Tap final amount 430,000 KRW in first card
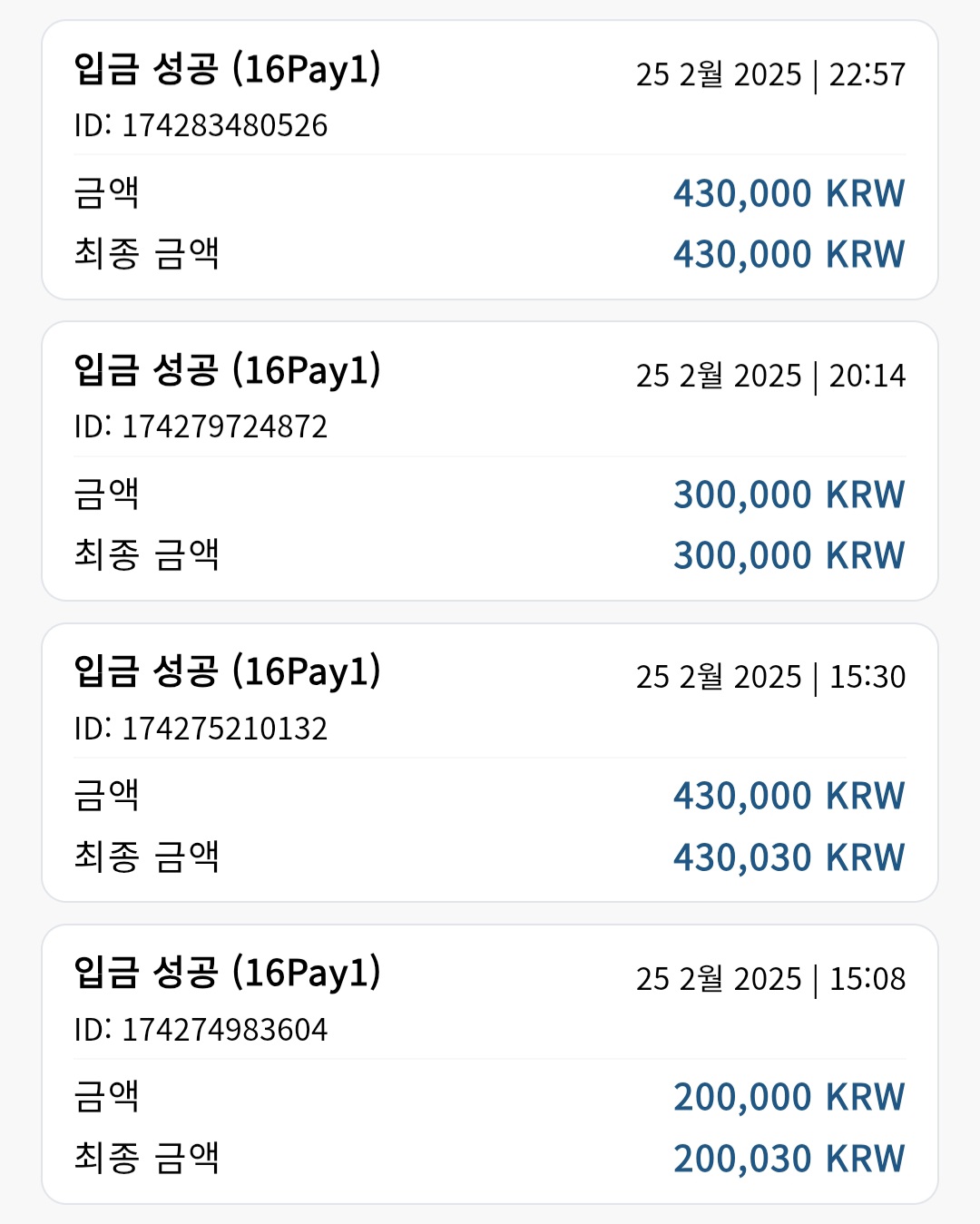Image resolution: width=980 pixels, height=1224 pixels. pos(789,254)
